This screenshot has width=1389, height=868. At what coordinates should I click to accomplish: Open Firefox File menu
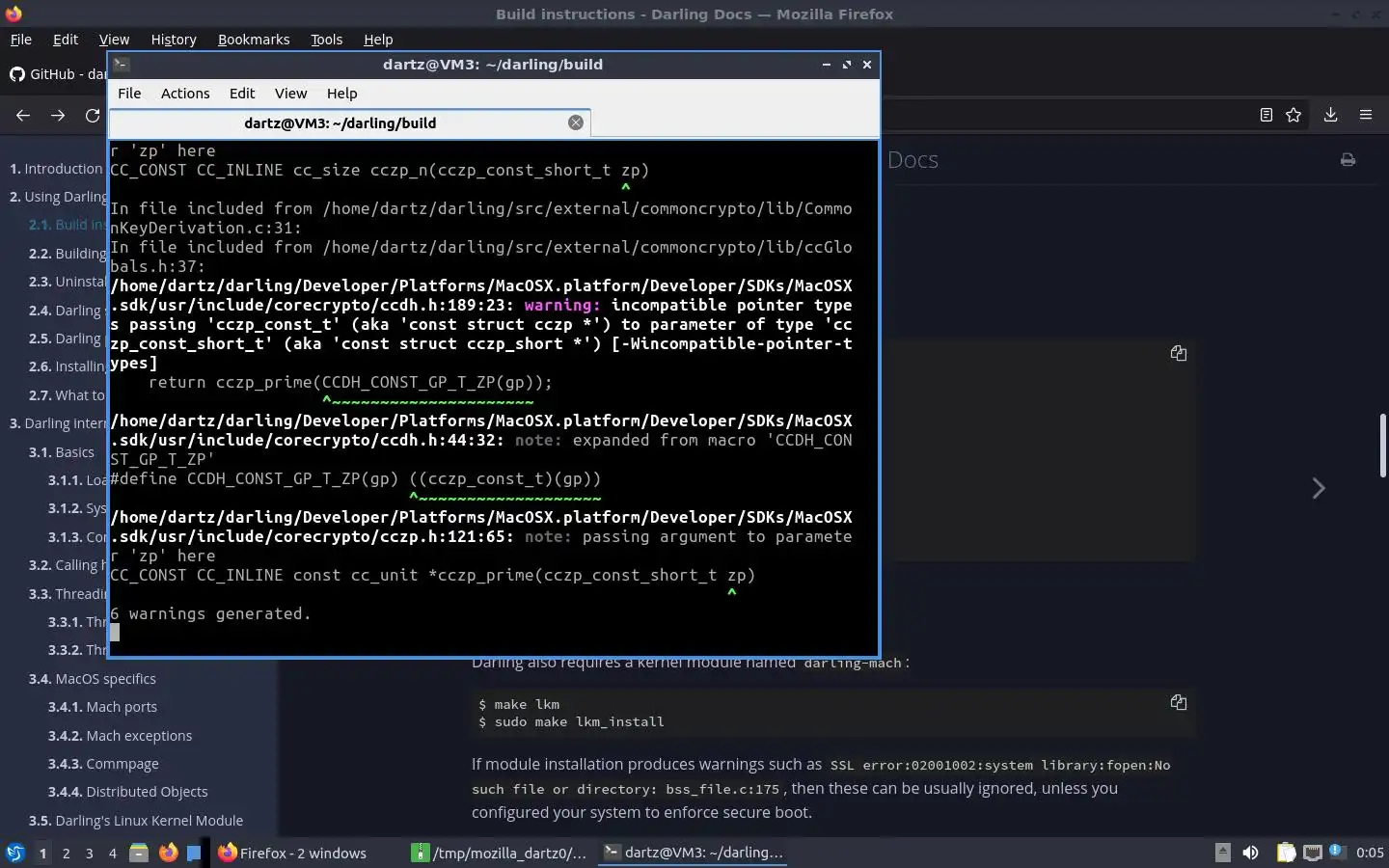[x=20, y=40]
